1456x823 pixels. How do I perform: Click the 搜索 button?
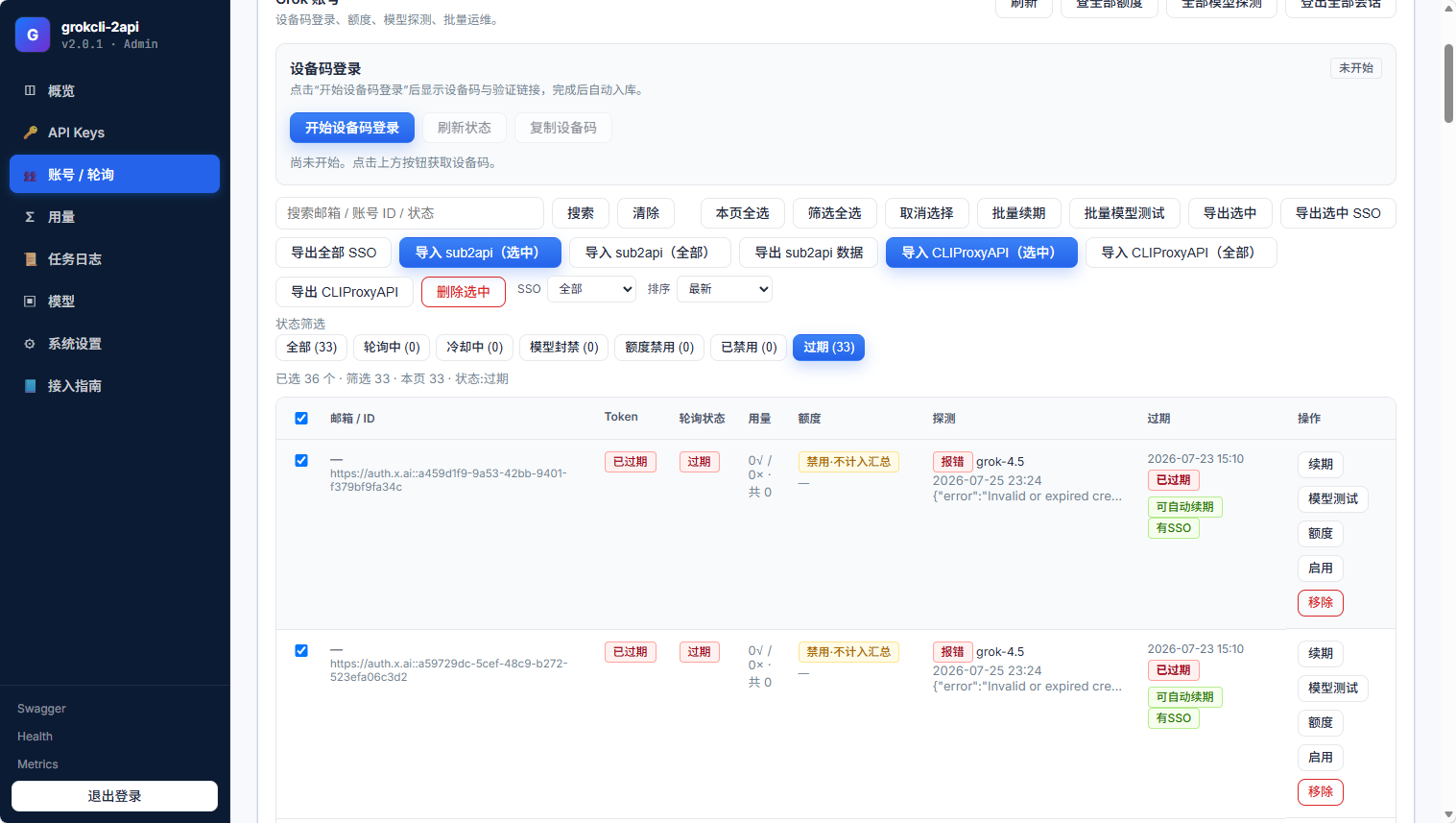tap(581, 213)
